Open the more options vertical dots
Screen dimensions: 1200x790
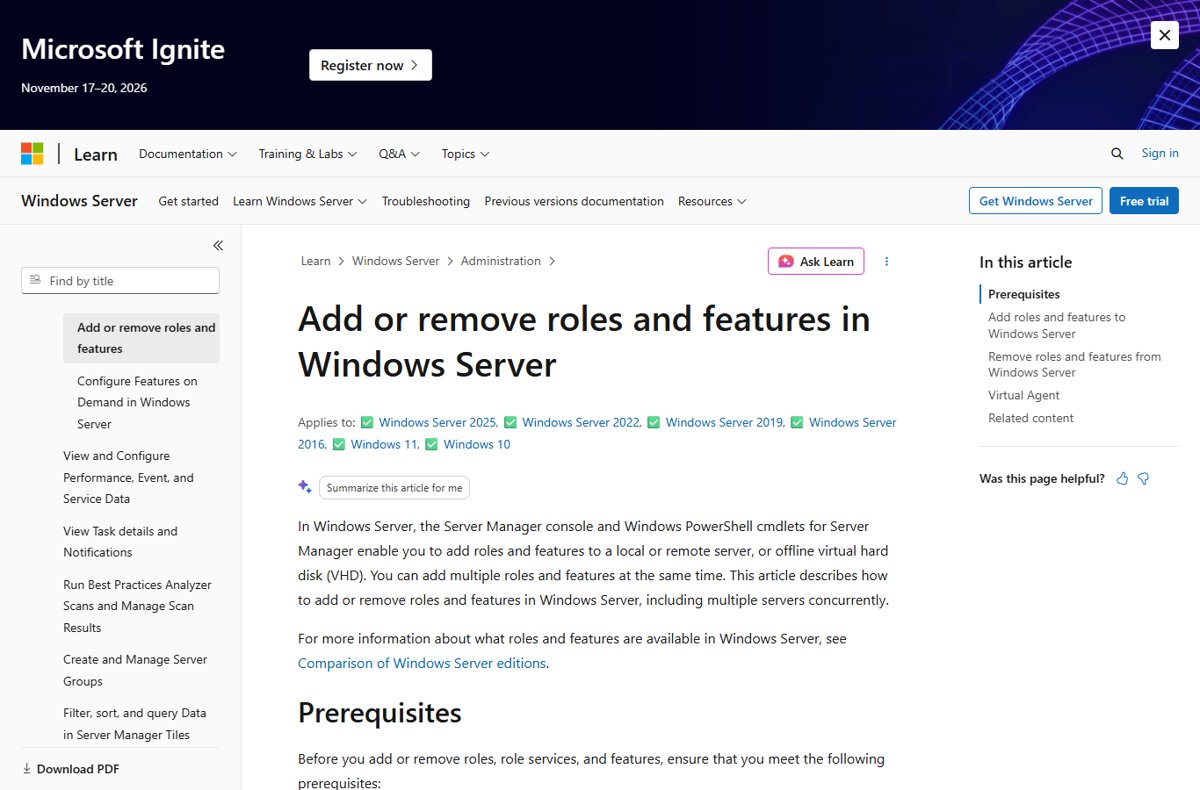886,261
